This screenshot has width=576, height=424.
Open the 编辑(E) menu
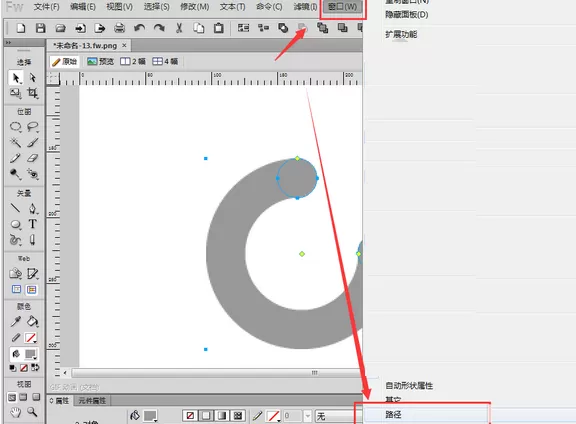pyautogui.click(x=83, y=7)
